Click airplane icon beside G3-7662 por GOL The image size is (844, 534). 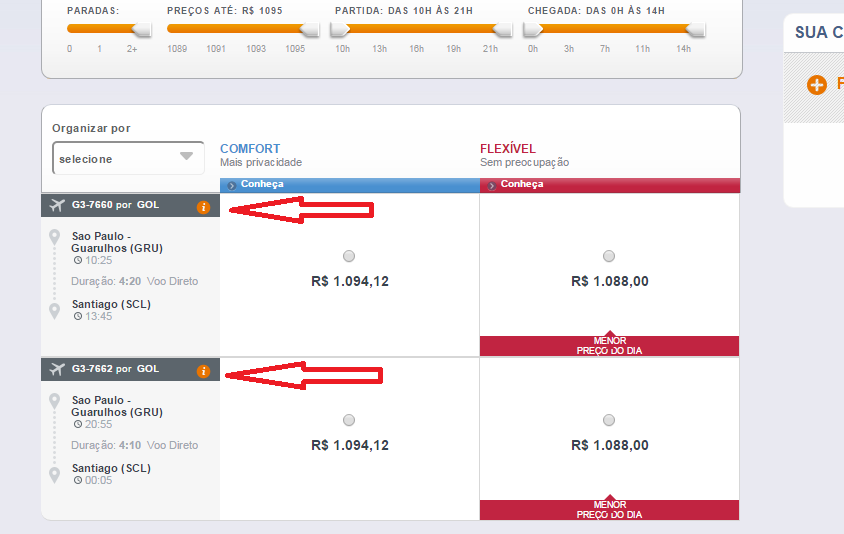tap(57, 369)
